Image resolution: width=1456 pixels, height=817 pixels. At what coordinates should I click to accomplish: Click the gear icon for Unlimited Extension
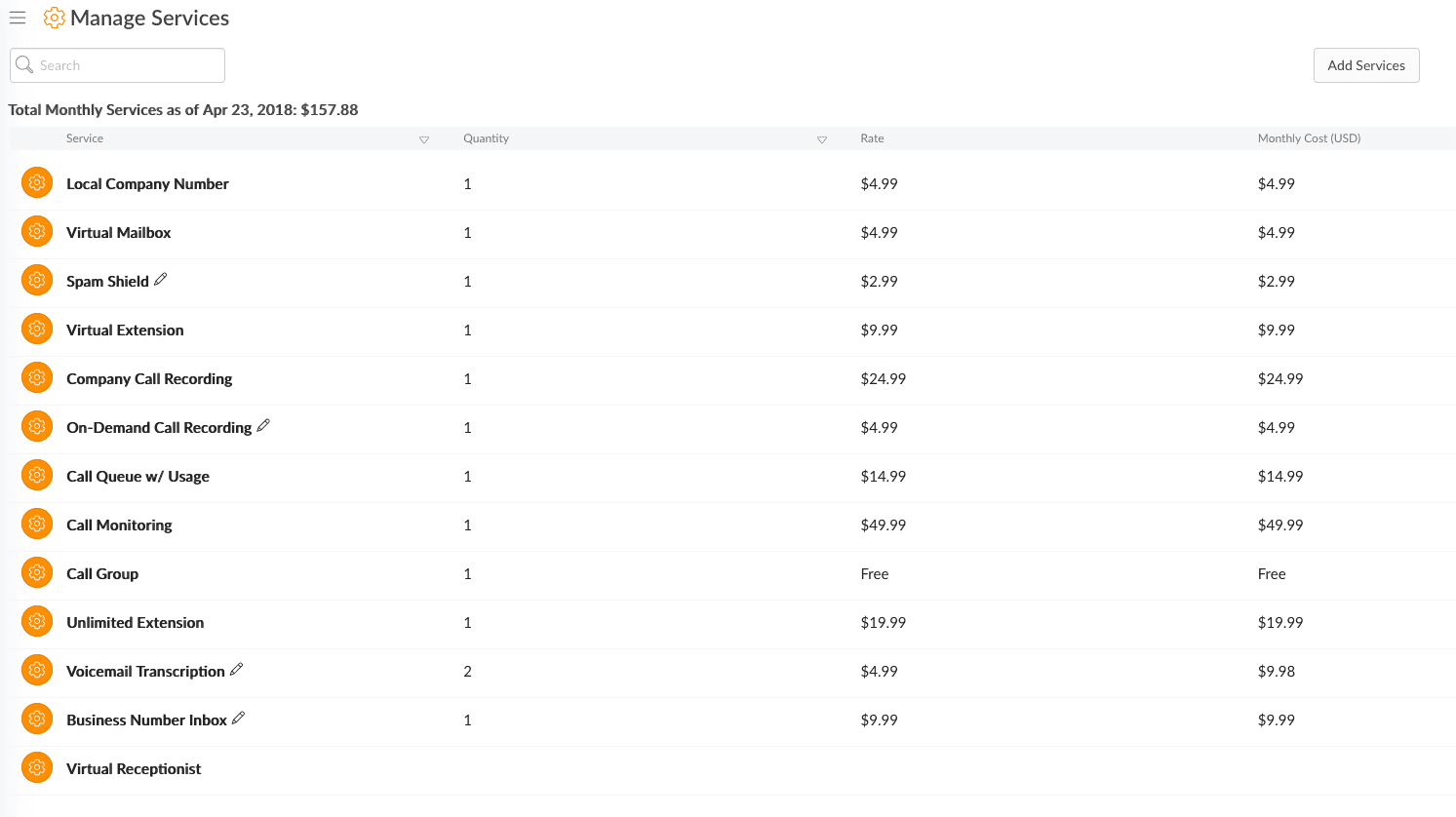37,622
